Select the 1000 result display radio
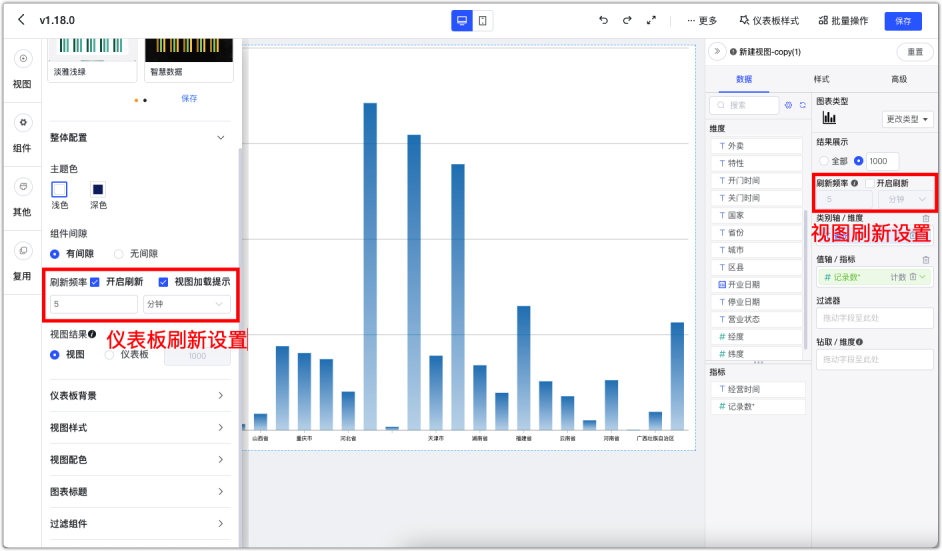The width and height of the screenshot is (942, 551). [858, 161]
